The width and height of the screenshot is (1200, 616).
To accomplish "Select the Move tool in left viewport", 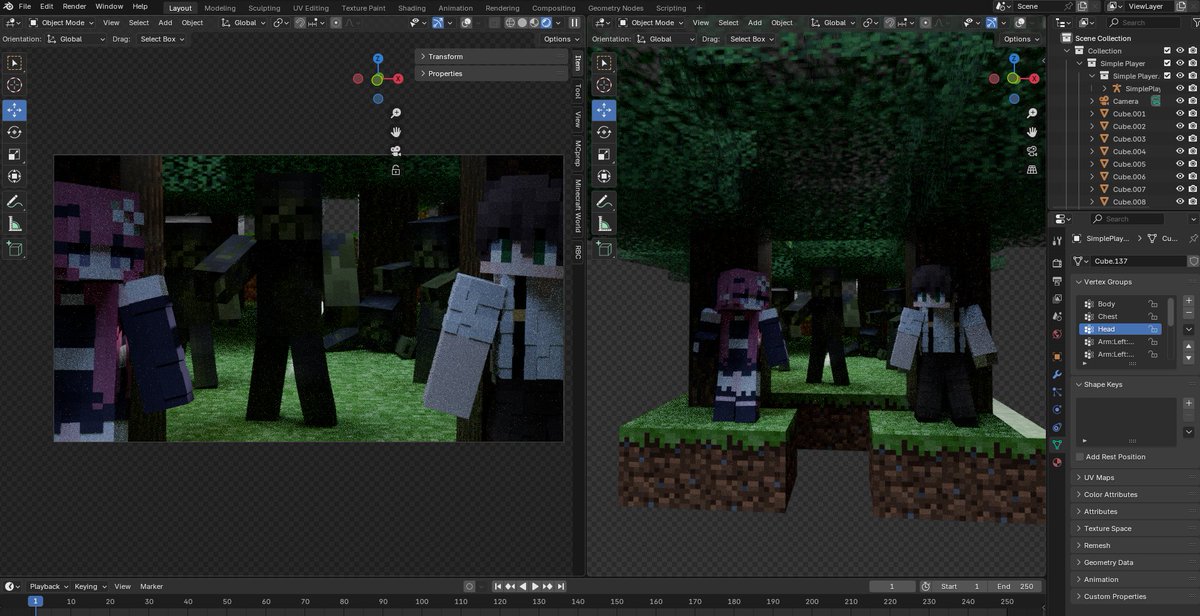I will (x=15, y=110).
